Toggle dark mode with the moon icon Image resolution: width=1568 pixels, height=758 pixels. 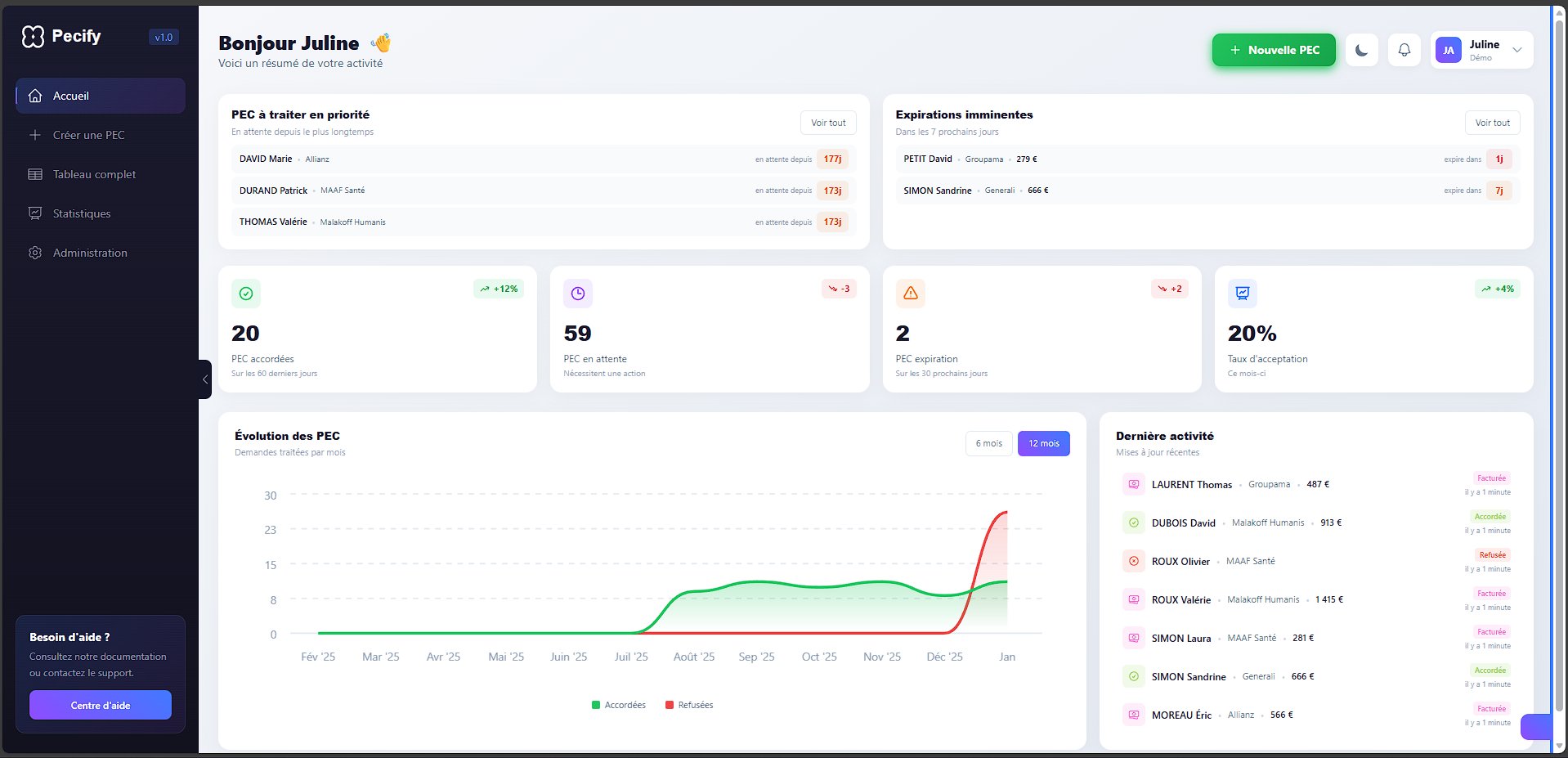(1360, 50)
